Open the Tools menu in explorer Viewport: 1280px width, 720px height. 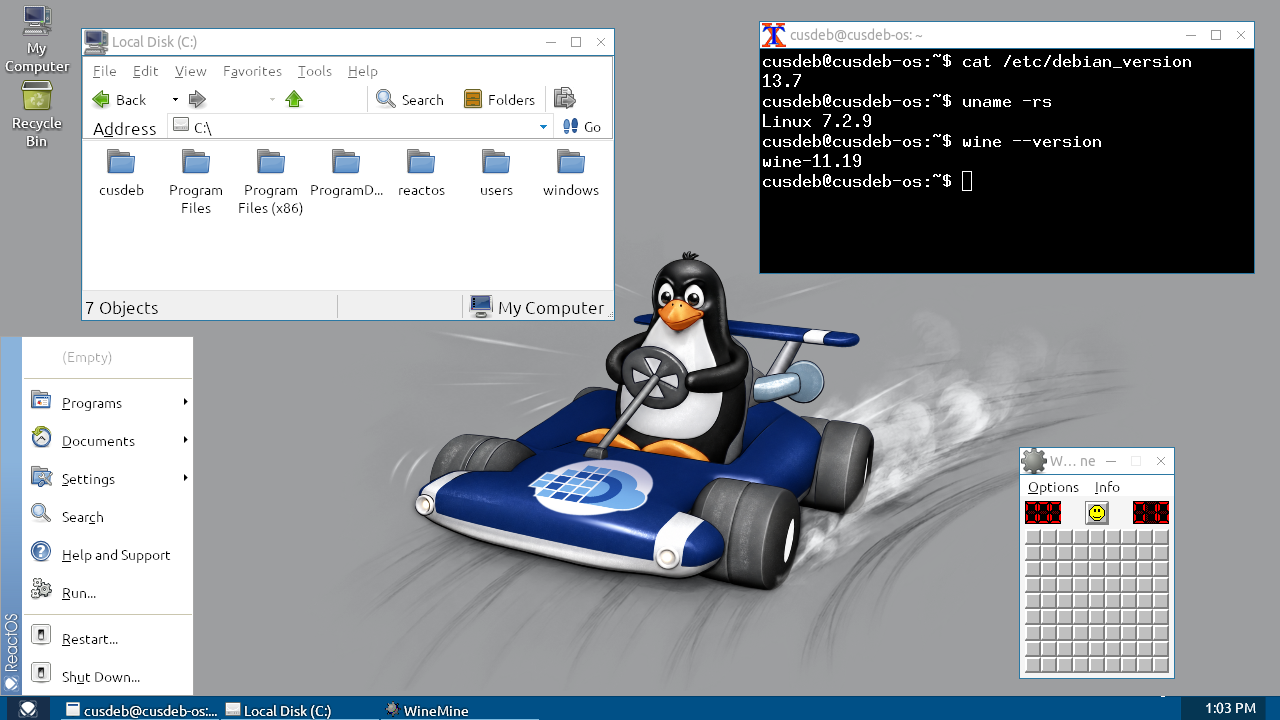(314, 71)
